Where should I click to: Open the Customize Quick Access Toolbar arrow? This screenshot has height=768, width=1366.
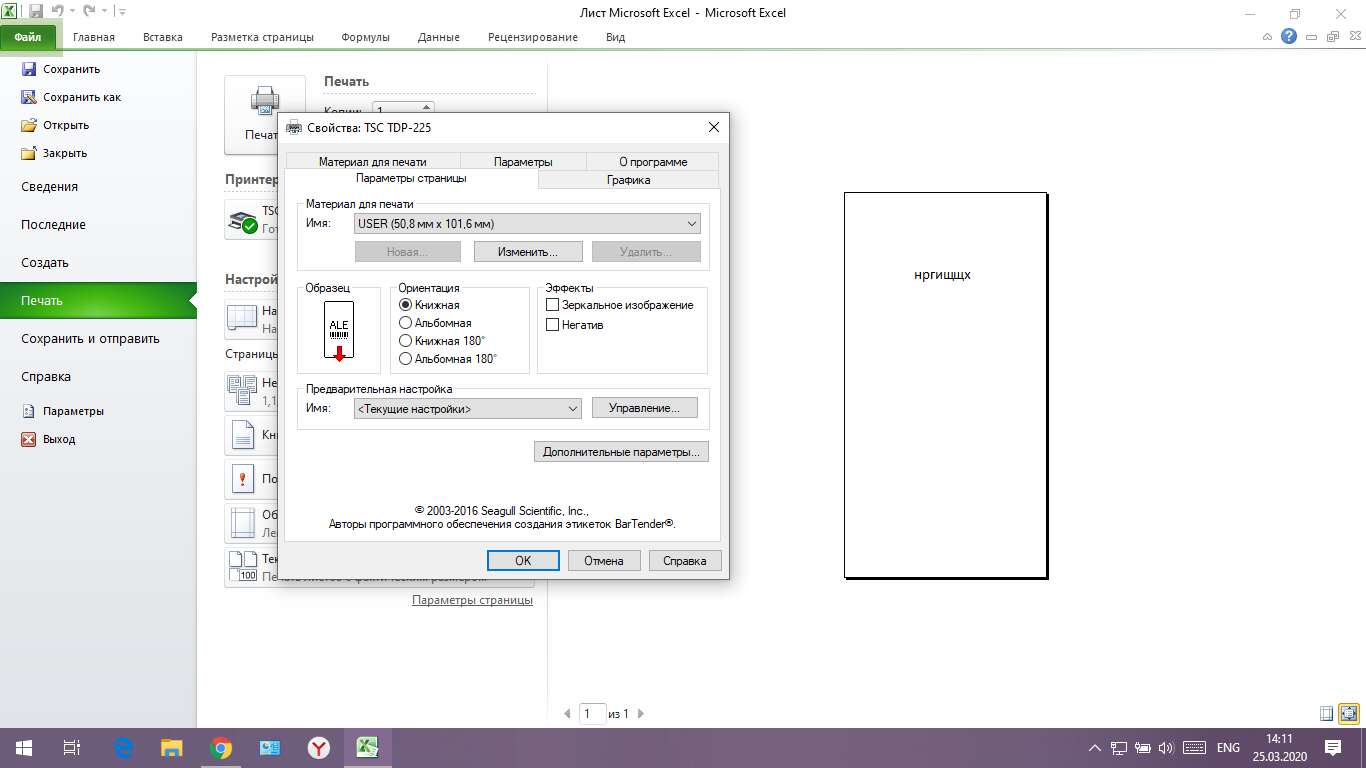coord(121,12)
